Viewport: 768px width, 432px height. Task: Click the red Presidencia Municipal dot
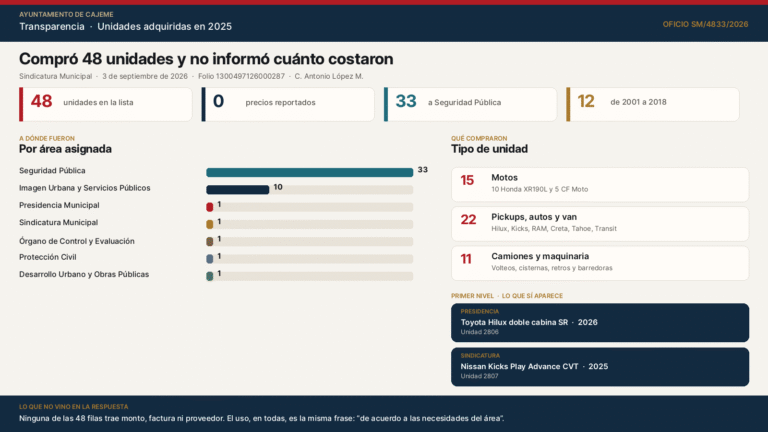pyautogui.click(x=210, y=207)
